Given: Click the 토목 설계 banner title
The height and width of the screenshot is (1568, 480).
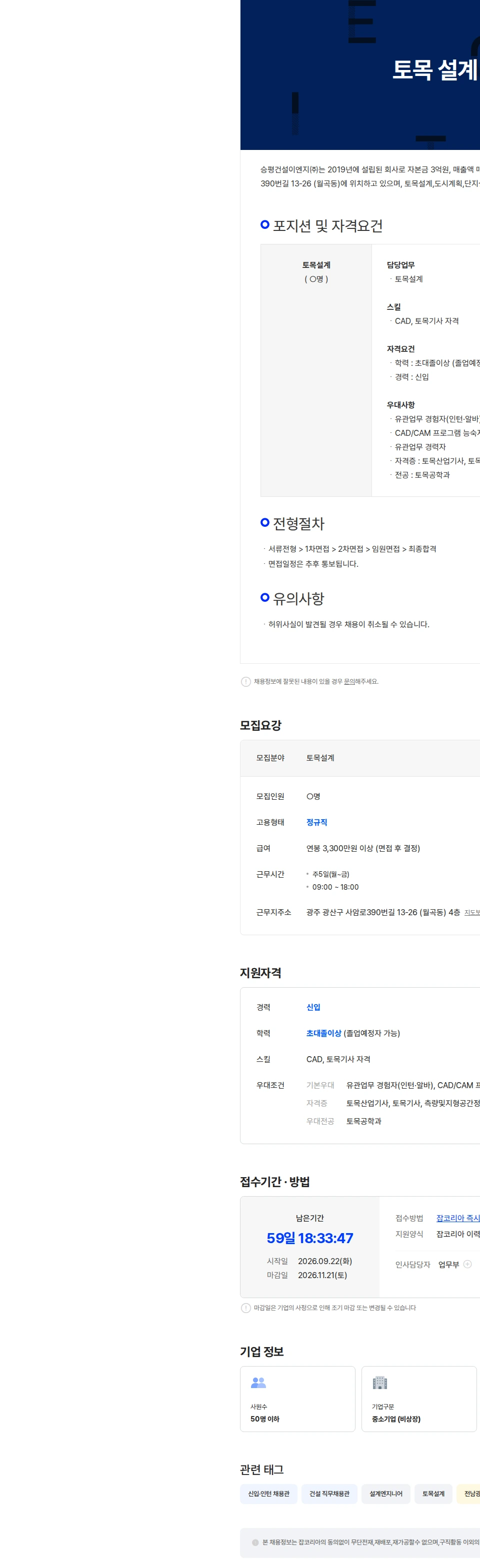Looking at the screenshot, I should (x=434, y=69).
